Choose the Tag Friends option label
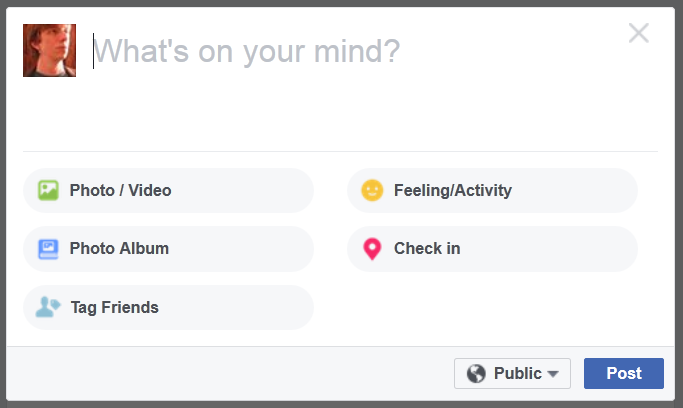 click(x=115, y=307)
